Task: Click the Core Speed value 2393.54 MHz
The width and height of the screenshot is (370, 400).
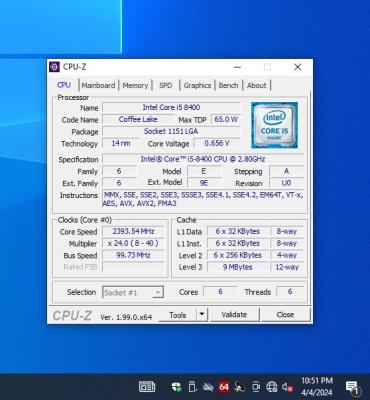Action: pos(133,231)
